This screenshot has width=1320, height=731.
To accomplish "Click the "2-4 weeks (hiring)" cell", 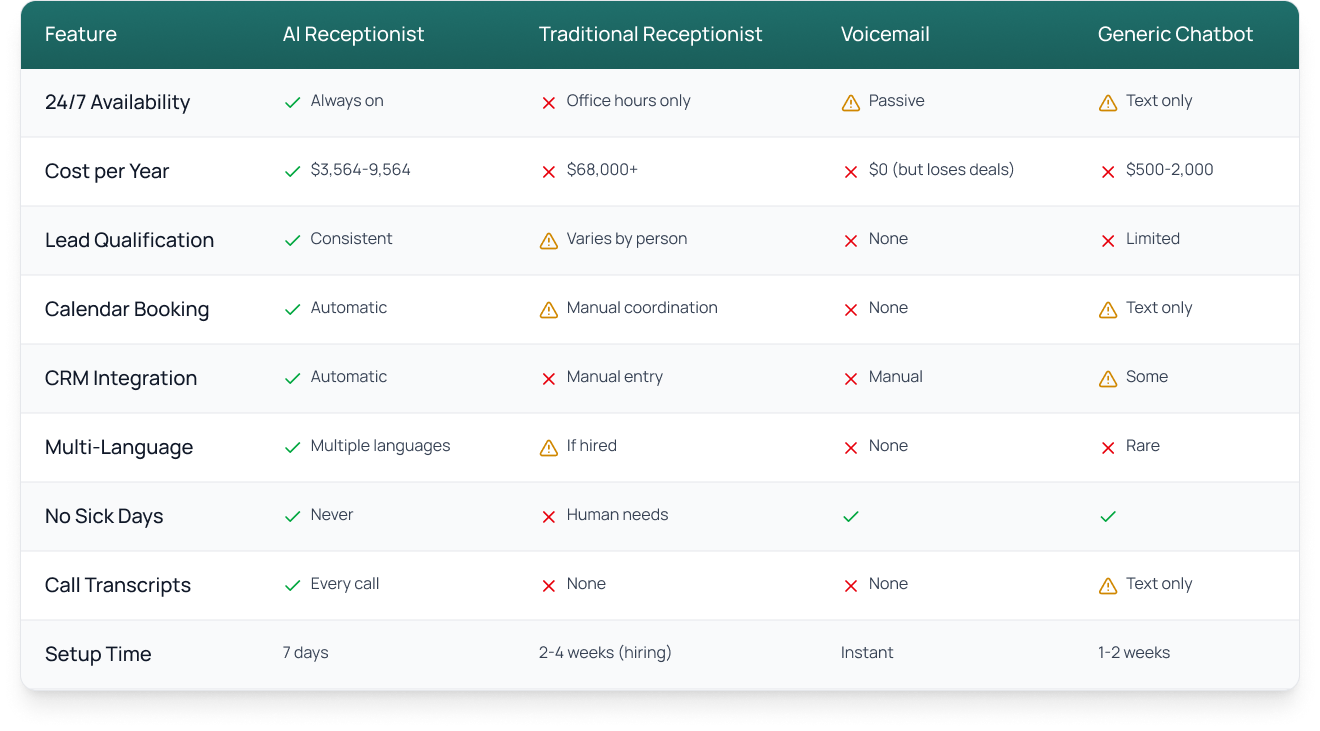I will click(x=605, y=653).
